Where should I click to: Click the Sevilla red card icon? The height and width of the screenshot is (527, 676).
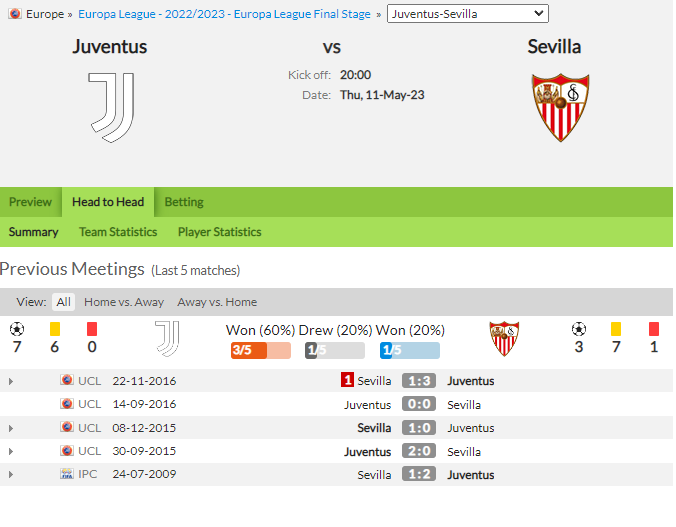pyautogui.click(x=654, y=329)
